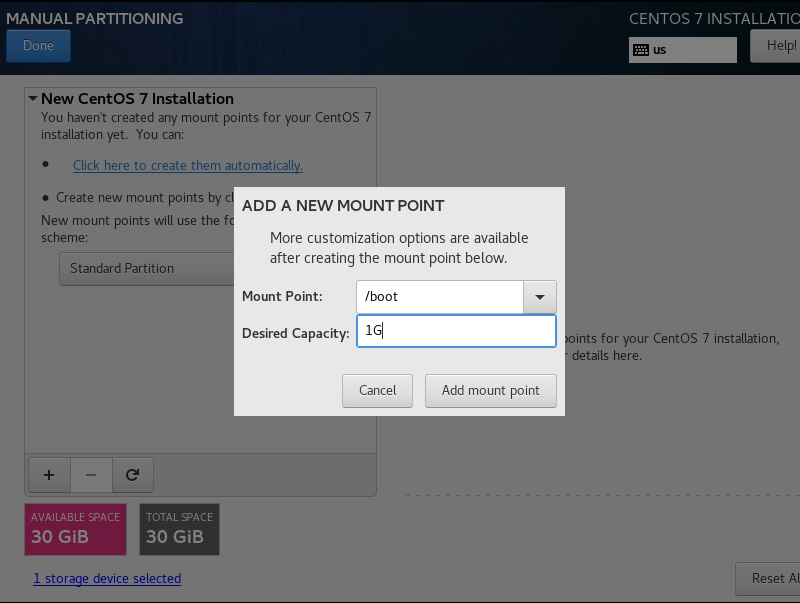Click the ADD A NEW MOUNT POINT title

pos(343,206)
